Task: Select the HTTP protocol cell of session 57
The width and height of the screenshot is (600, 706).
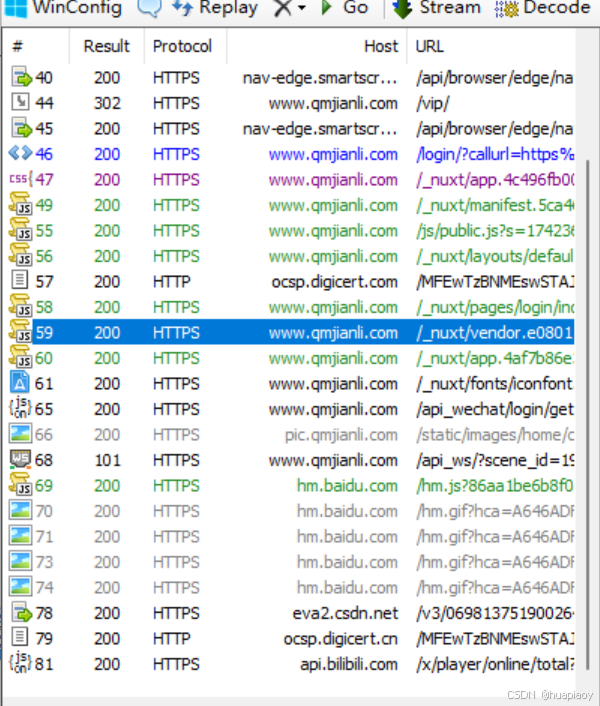Action: coord(171,282)
